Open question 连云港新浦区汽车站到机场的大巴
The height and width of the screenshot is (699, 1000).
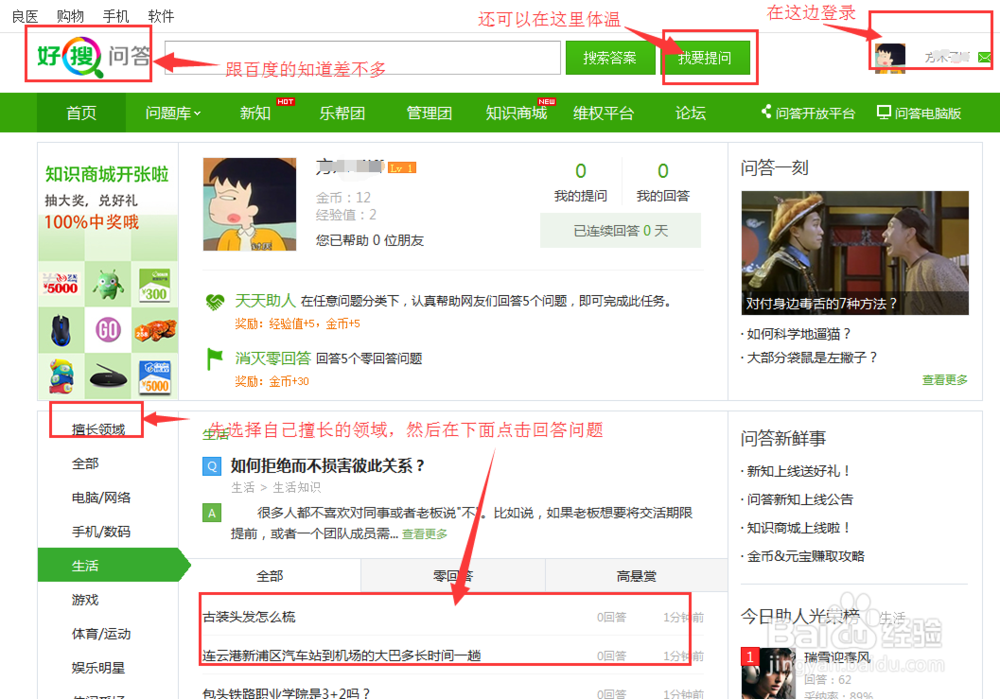point(341,655)
